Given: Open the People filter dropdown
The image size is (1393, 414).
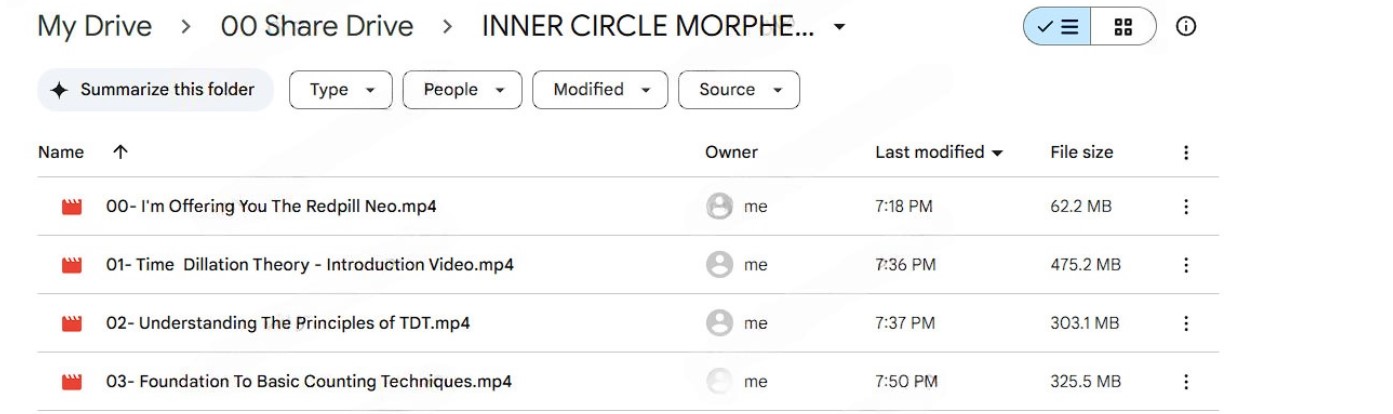Looking at the screenshot, I should pyautogui.click(x=462, y=90).
